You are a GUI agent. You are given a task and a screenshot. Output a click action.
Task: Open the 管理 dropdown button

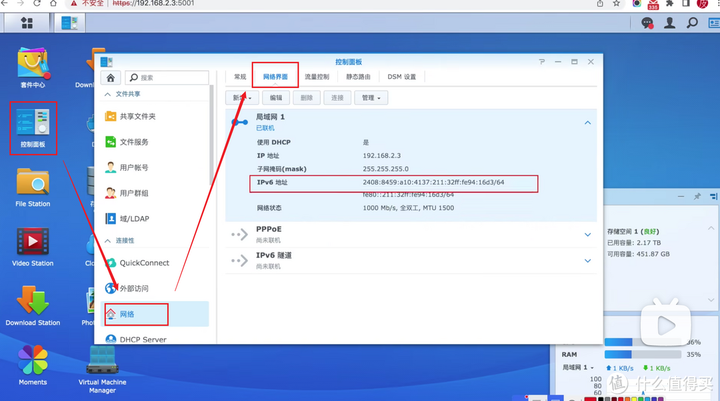coord(373,98)
